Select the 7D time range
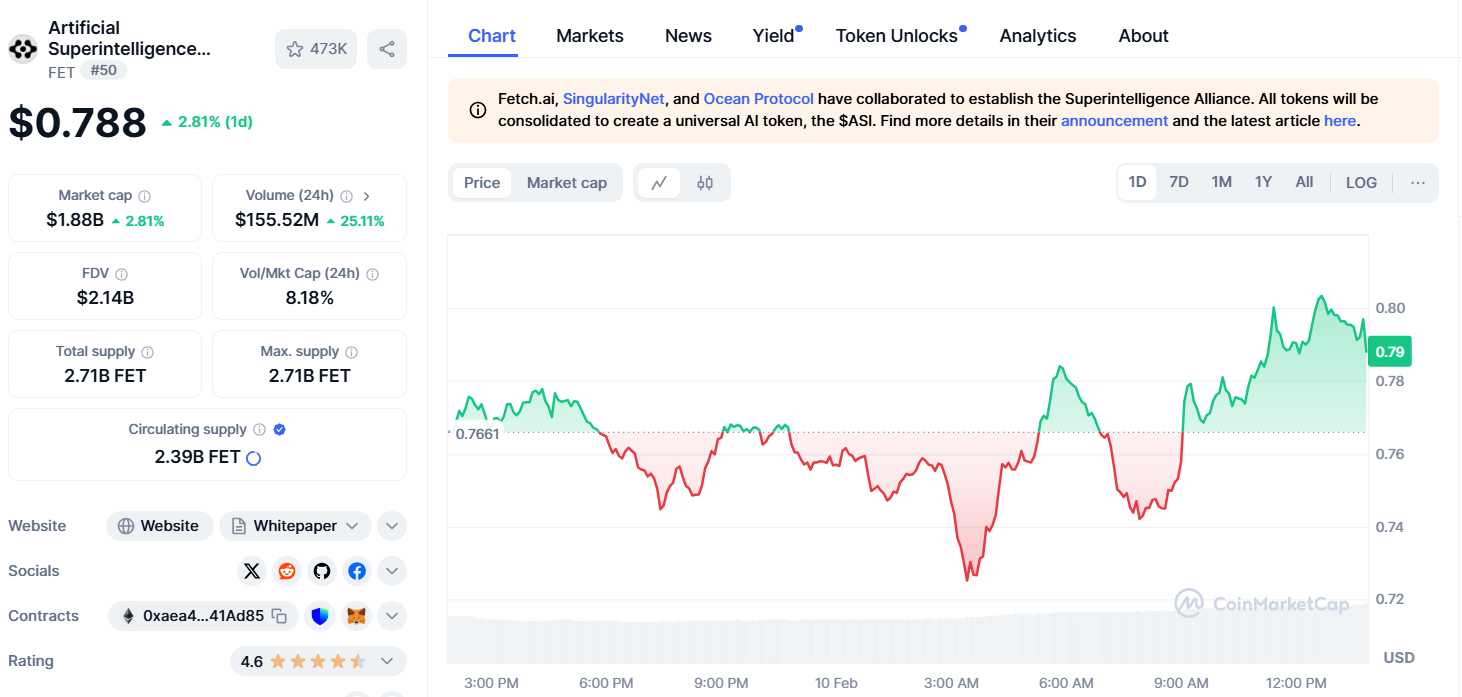This screenshot has height=697, width=1462. 1179,183
